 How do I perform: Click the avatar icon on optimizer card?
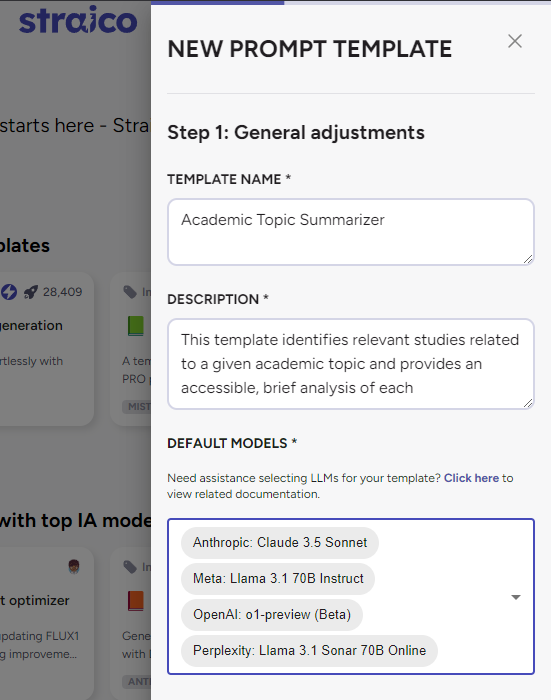74,567
